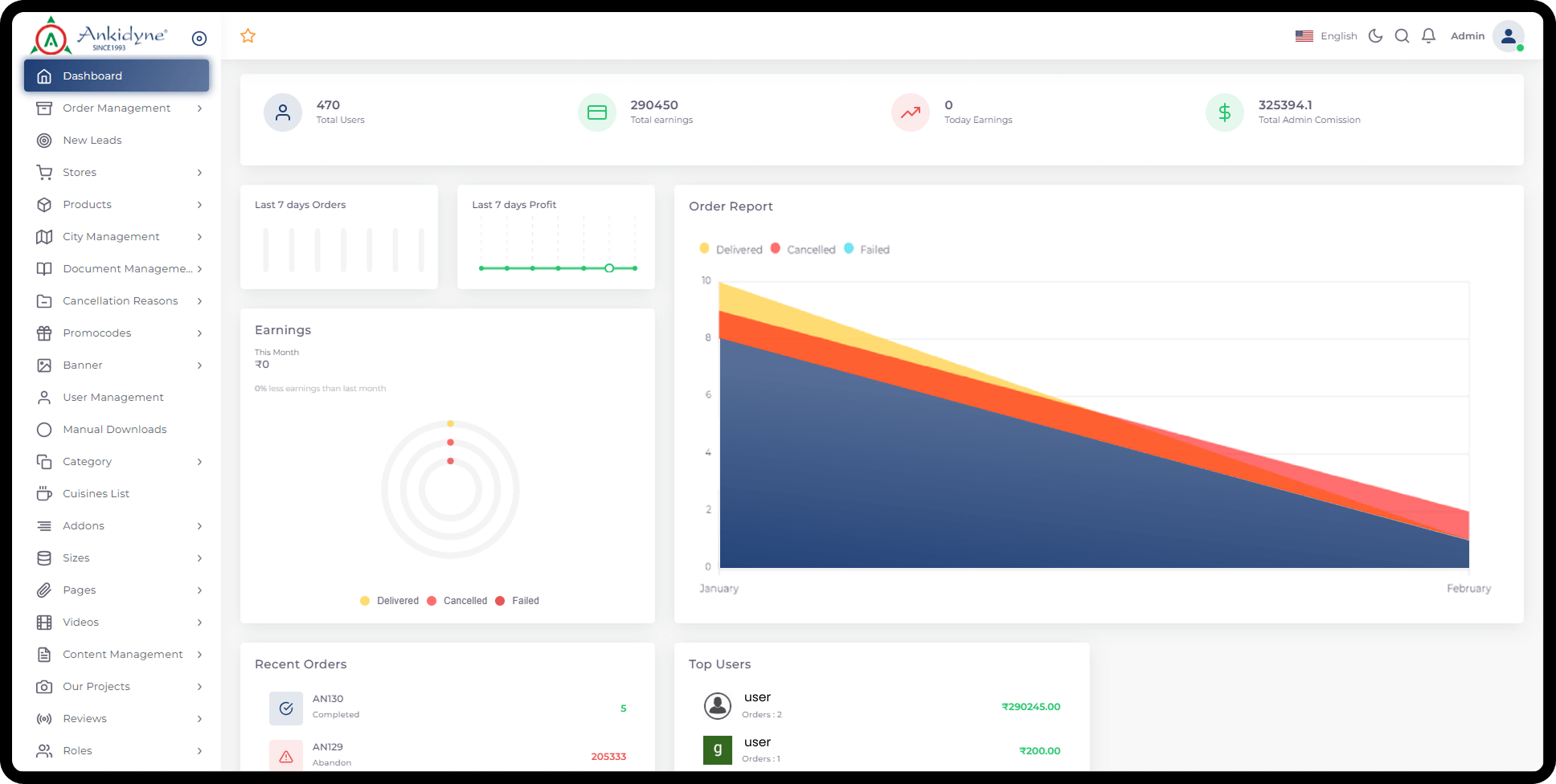
Task: Click the bookmark star icon in header
Action: [248, 36]
